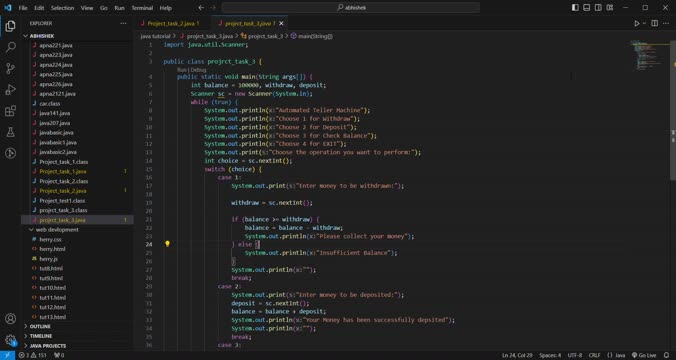Open editor More Actions ellipsis

[666, 23]
